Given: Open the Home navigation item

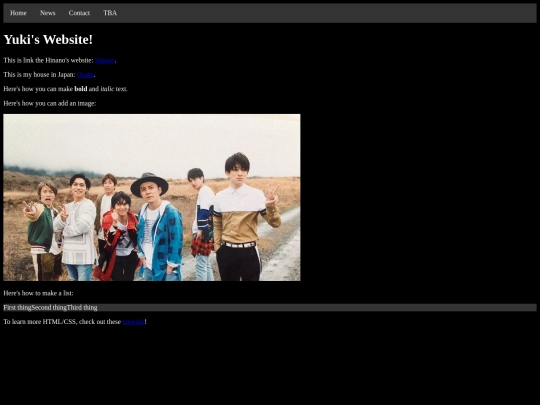Looking at the screenshot, I should click(x=18, y=13).
